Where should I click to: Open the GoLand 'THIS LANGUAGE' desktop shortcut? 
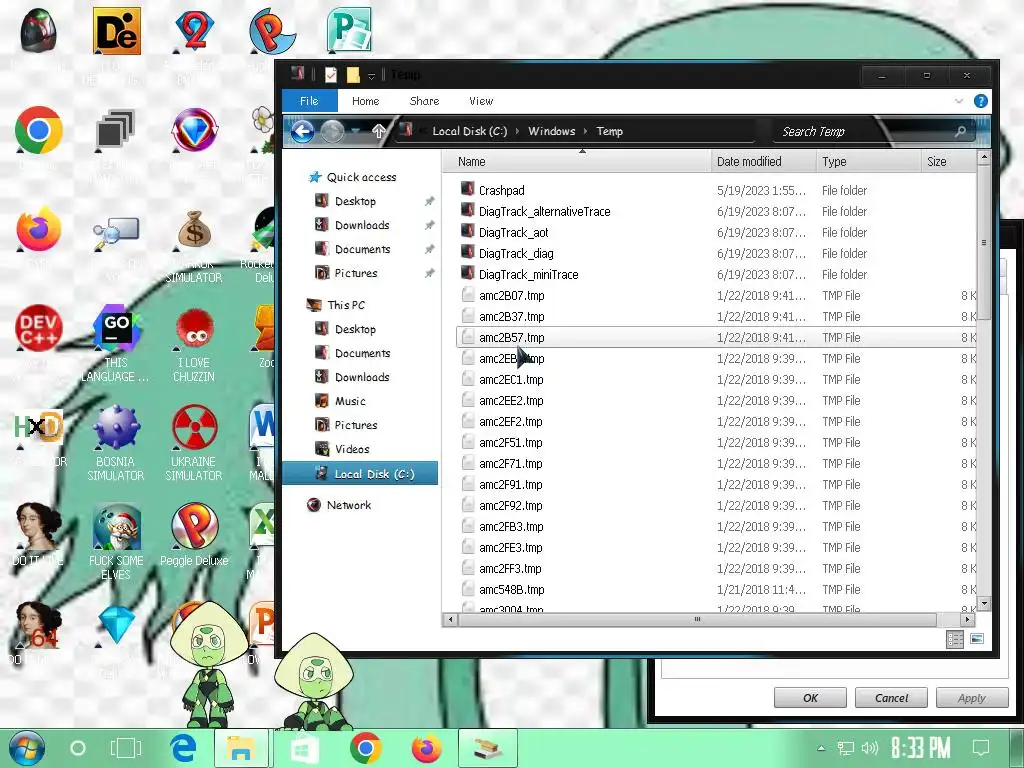(x=116, y=343)
